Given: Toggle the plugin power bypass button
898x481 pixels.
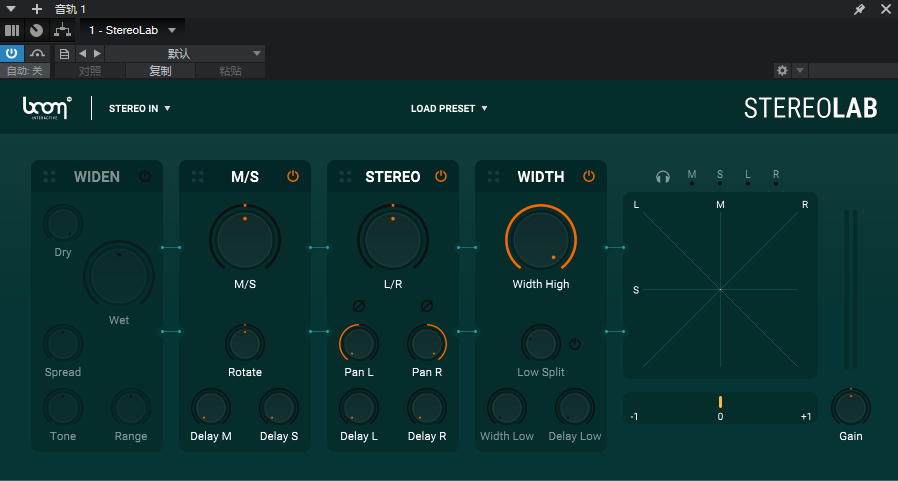Looking at the screenshot, I should click(x=11, y=53).
